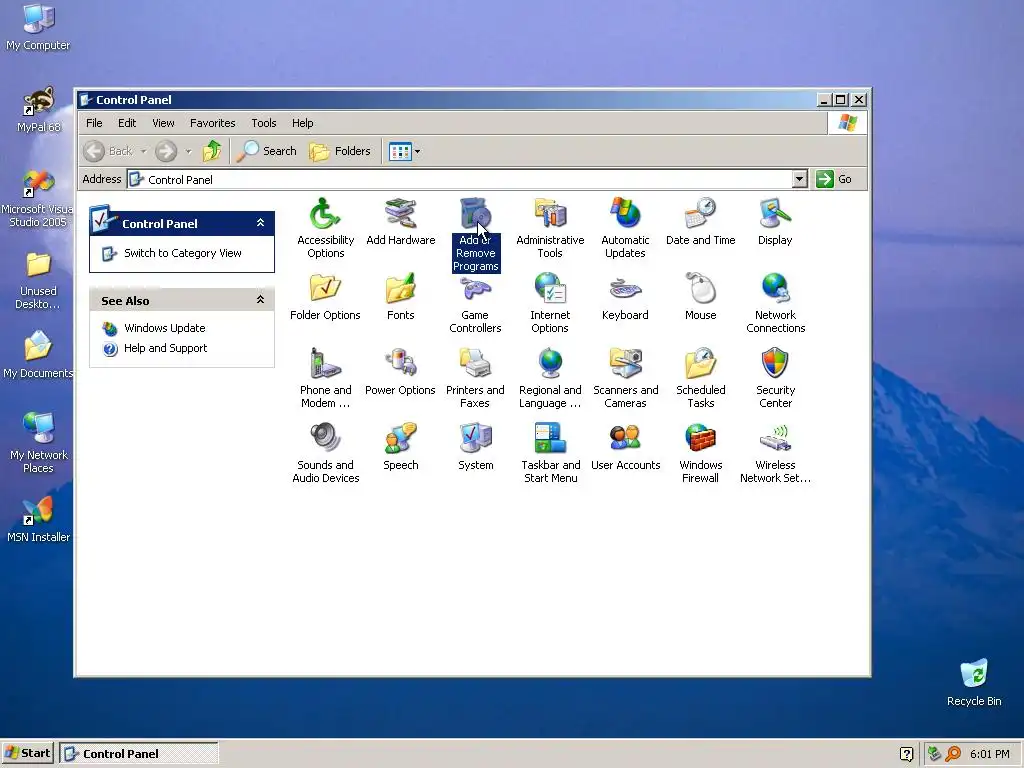Image resolution: width=1024 pixels, height=768 pixels.
Task: Click the help question mark tray icon
Action: 906,754
